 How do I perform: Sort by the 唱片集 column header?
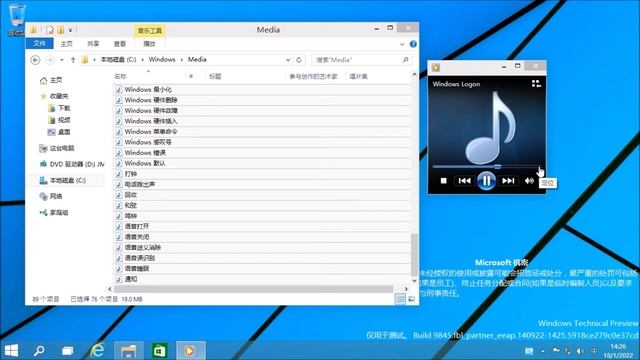pos(358,76)
